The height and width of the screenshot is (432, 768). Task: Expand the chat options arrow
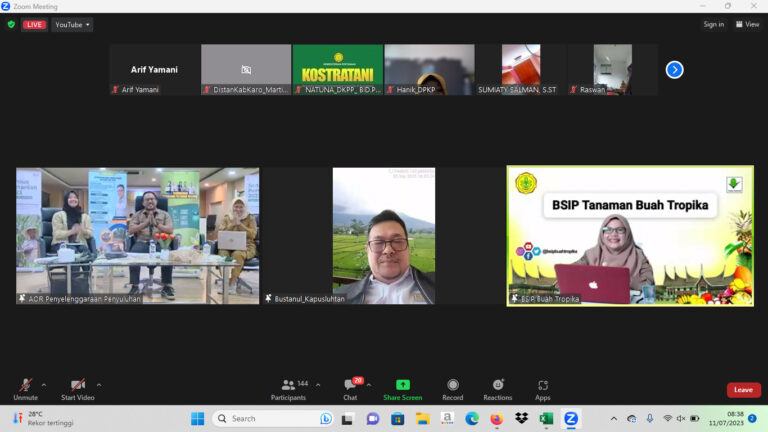coord(369,385)
